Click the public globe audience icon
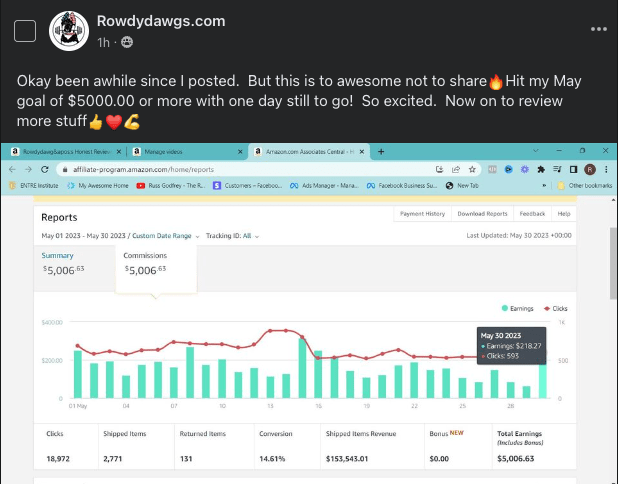The image size is (618, 484). pos(127,42)
